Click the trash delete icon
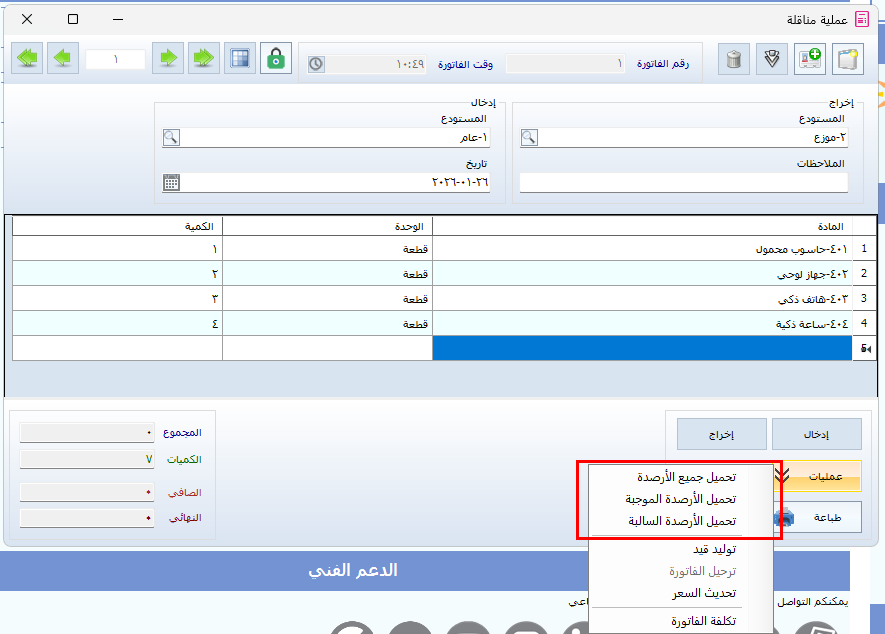 [734, 59]
